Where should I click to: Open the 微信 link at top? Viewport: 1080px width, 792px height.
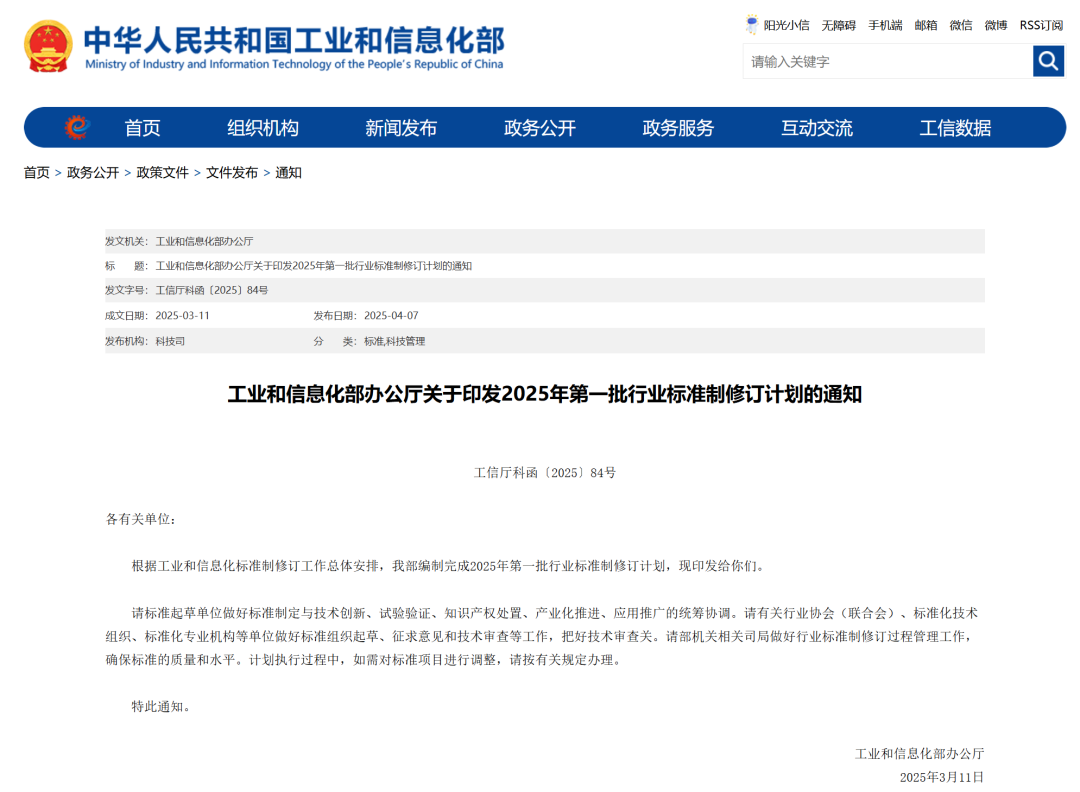960,25
